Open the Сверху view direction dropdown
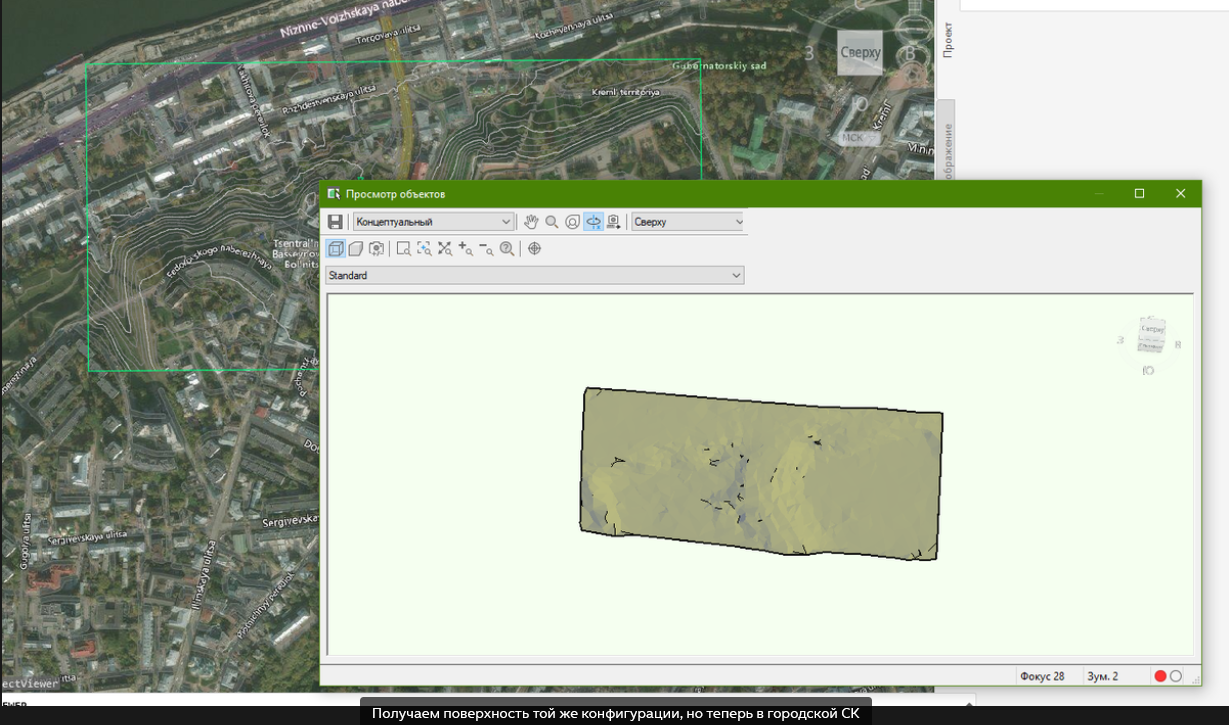The image size is (1229, 725). pos(689,222)
